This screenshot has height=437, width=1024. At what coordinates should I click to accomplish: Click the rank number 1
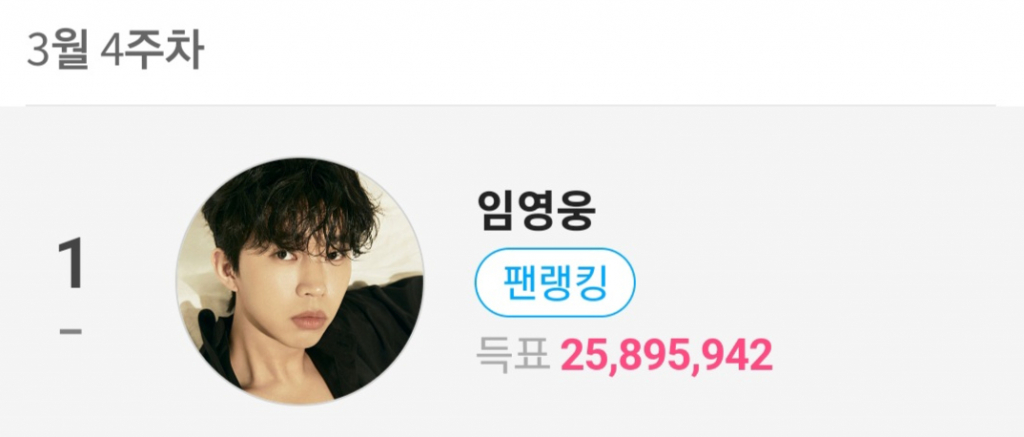click(x=71, y=264)
